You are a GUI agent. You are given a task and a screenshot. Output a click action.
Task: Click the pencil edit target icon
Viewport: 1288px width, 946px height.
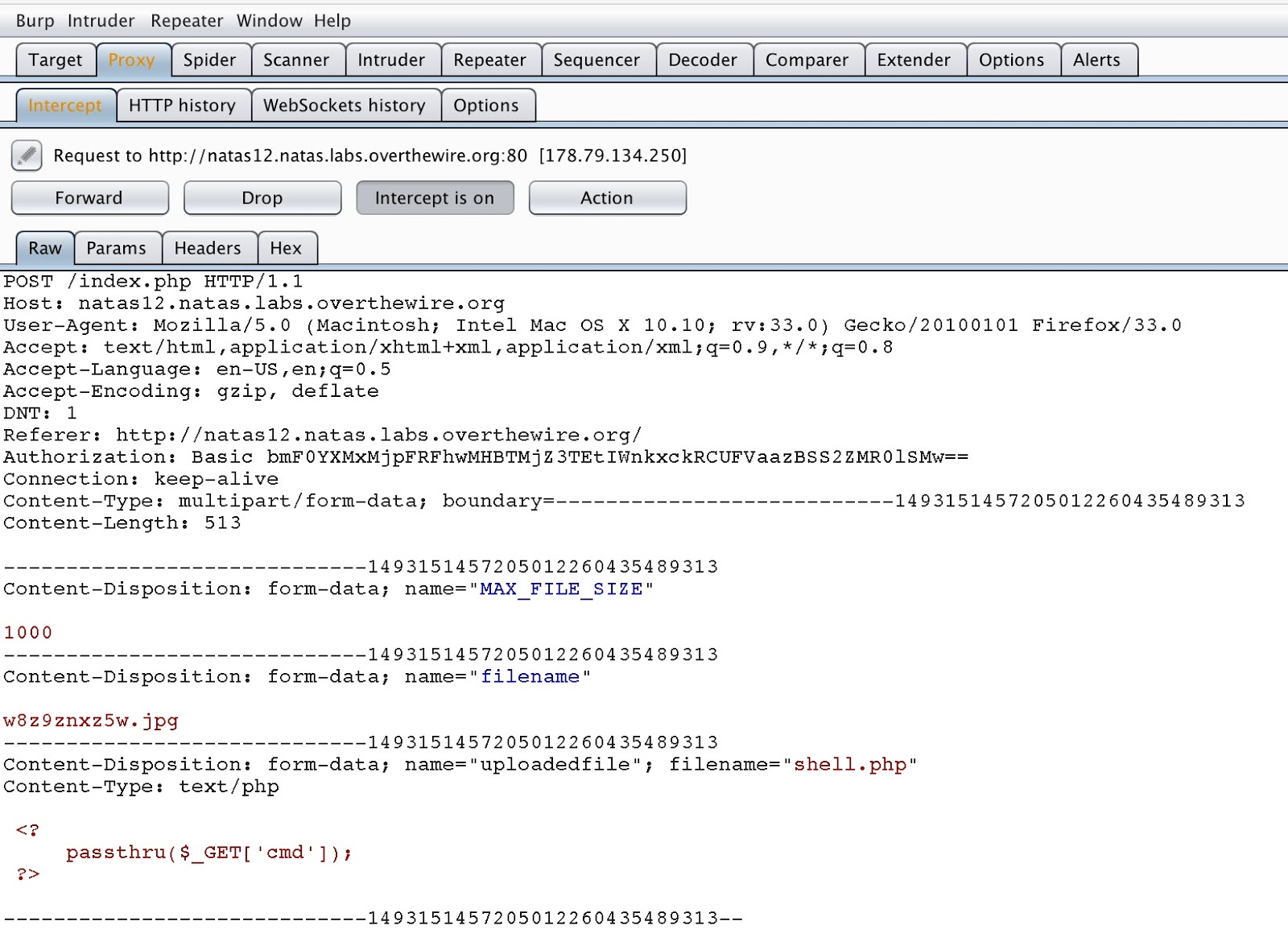coord(27,155)
